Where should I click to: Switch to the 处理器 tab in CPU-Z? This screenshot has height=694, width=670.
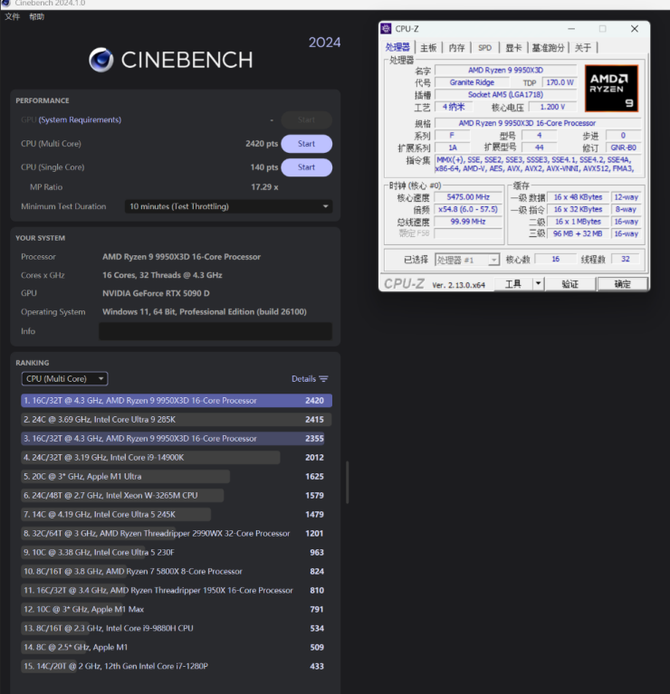pos(397,47)
